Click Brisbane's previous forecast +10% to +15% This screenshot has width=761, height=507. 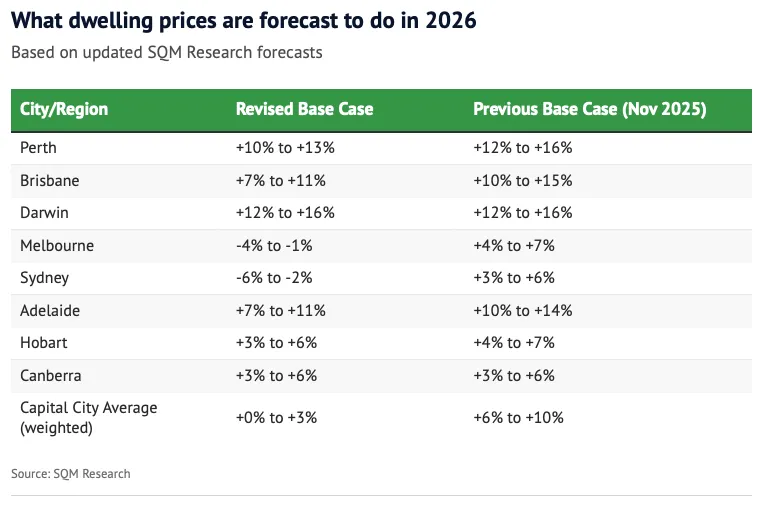tap(523, 180)
